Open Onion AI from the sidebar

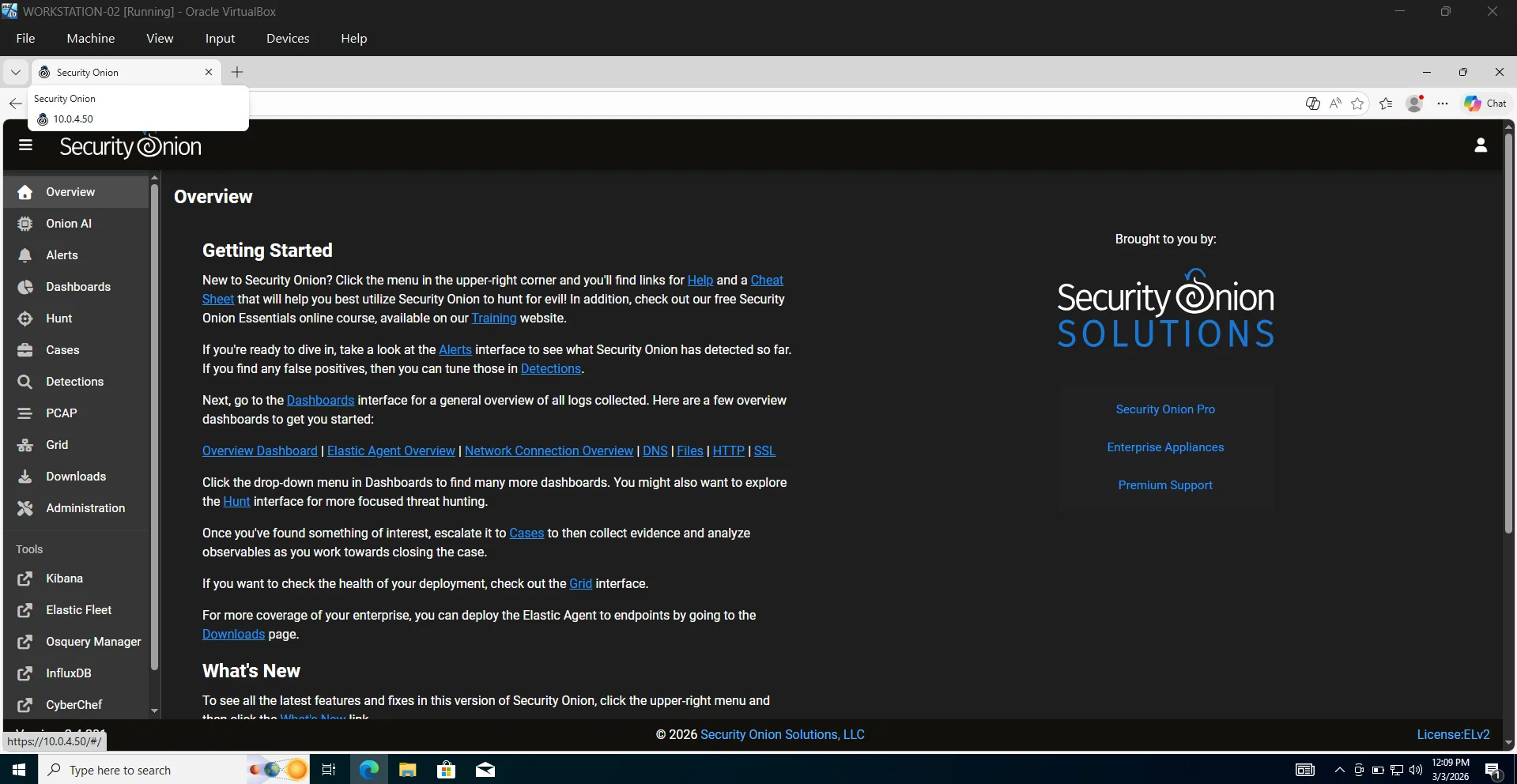(68, 224)
